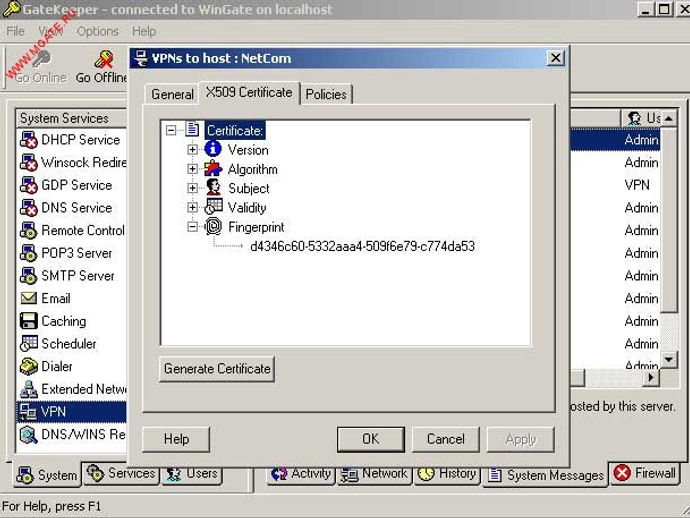Click the scroll-up arrow in users list

tap(668, 118)
